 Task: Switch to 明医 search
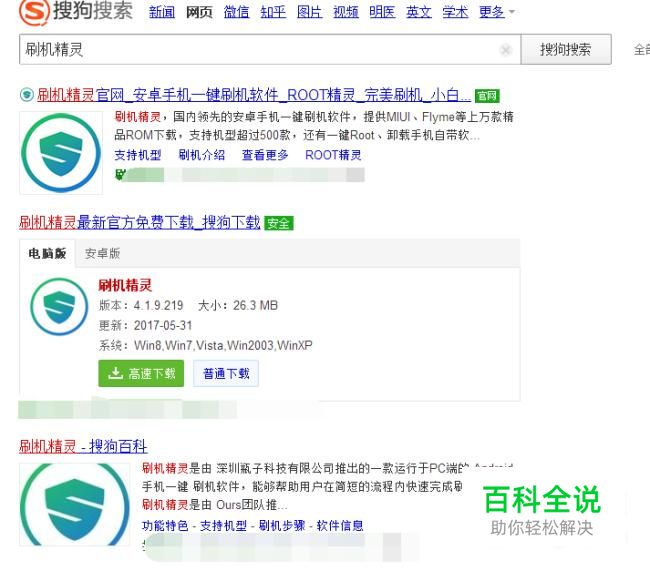tap(382, 12)
